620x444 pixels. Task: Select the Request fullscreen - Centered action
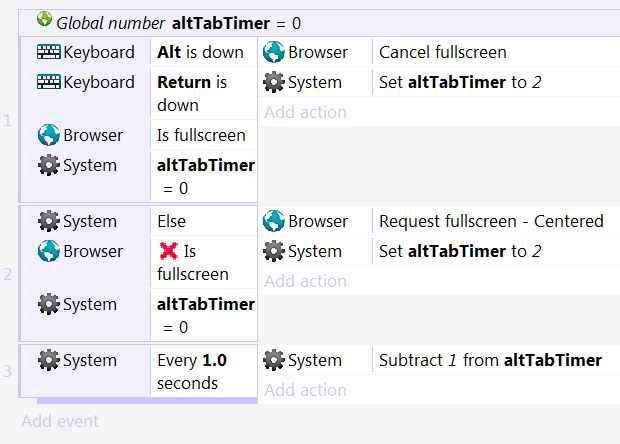click(x=491, y=221)
